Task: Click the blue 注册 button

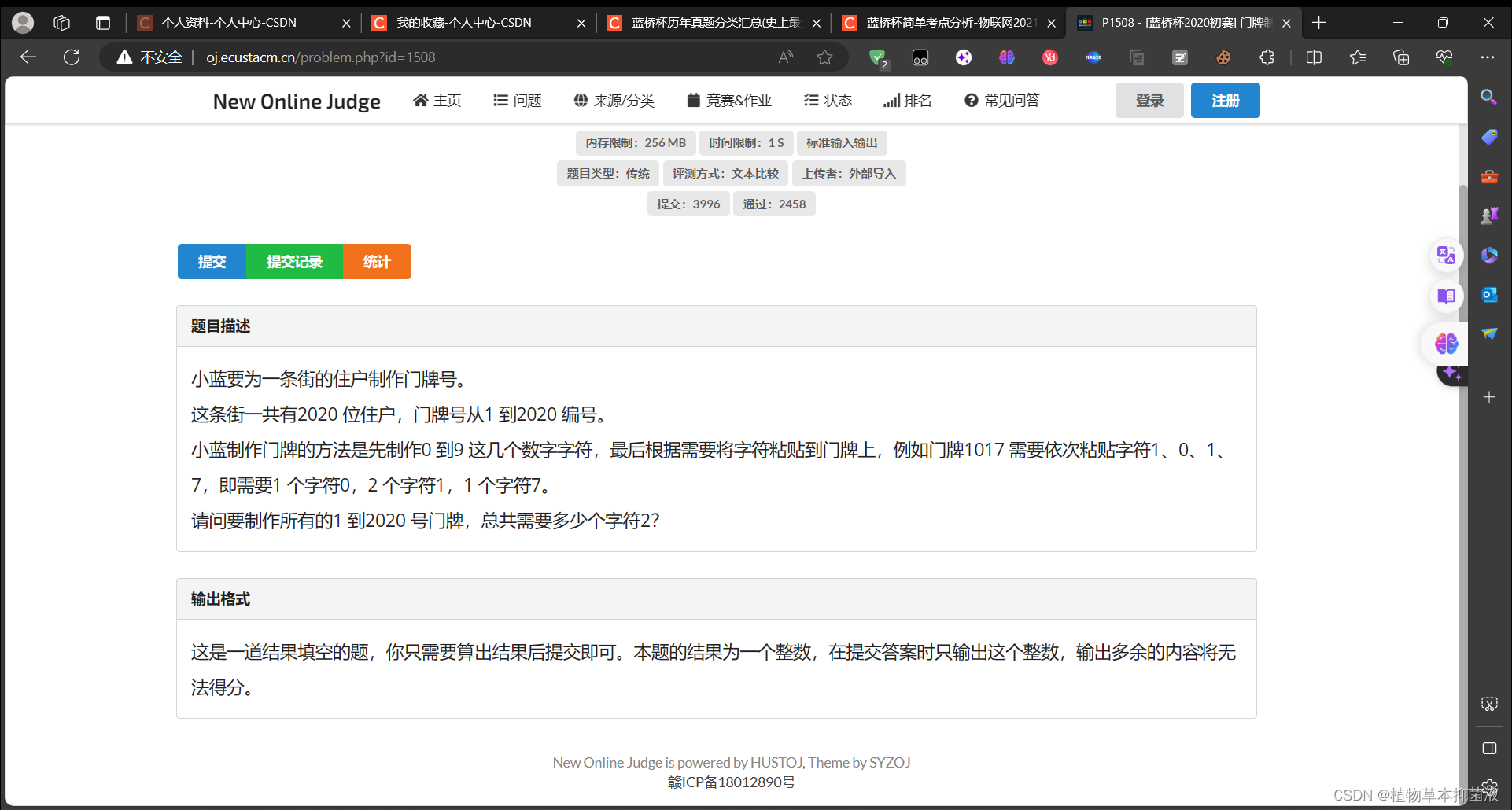Action: pyautogui.click(x=1225, y=100)
